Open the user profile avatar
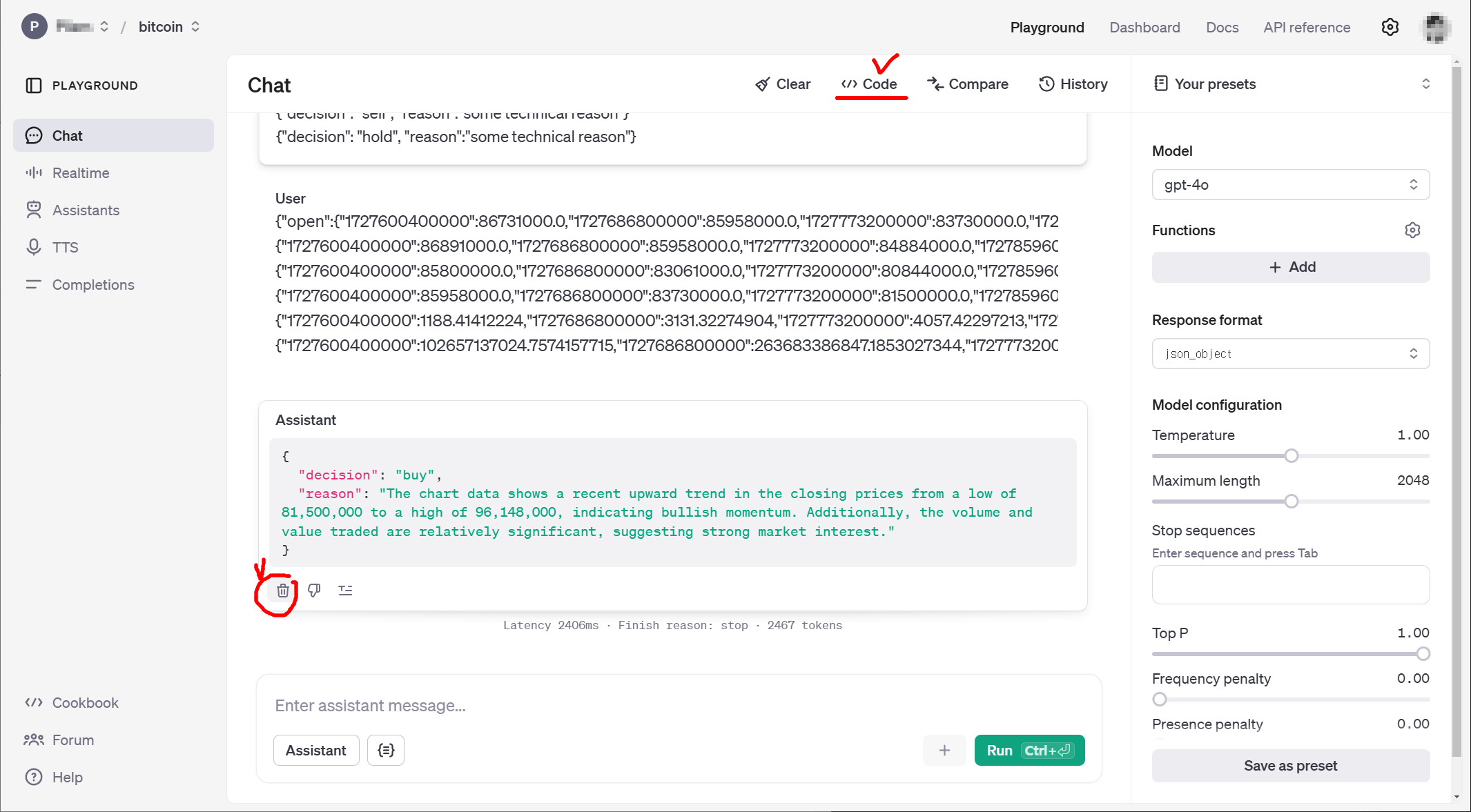1471x812 pixels. (1436, 28)
